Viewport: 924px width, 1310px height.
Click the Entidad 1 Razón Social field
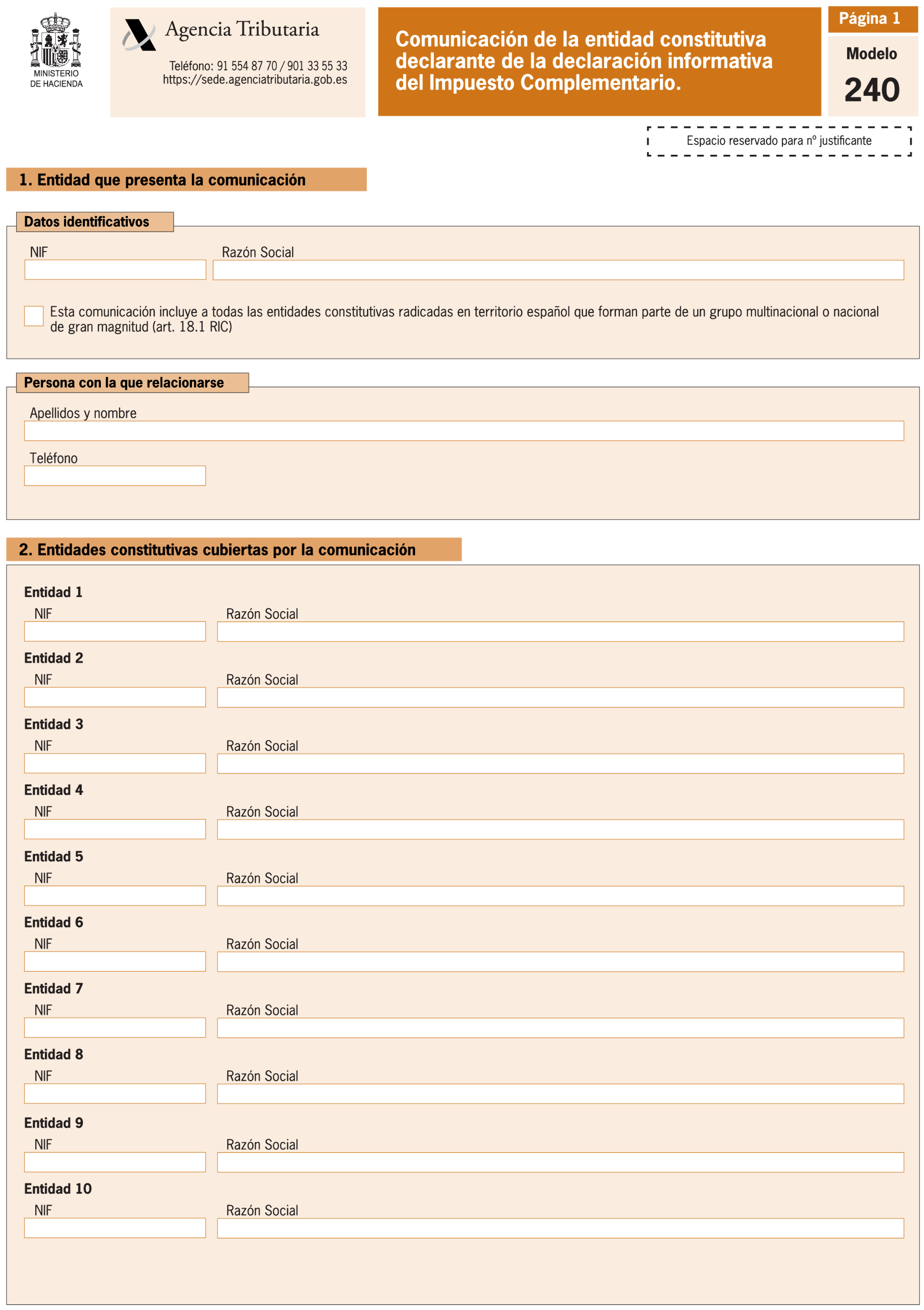pyautogui.click(x=560, y=631)
